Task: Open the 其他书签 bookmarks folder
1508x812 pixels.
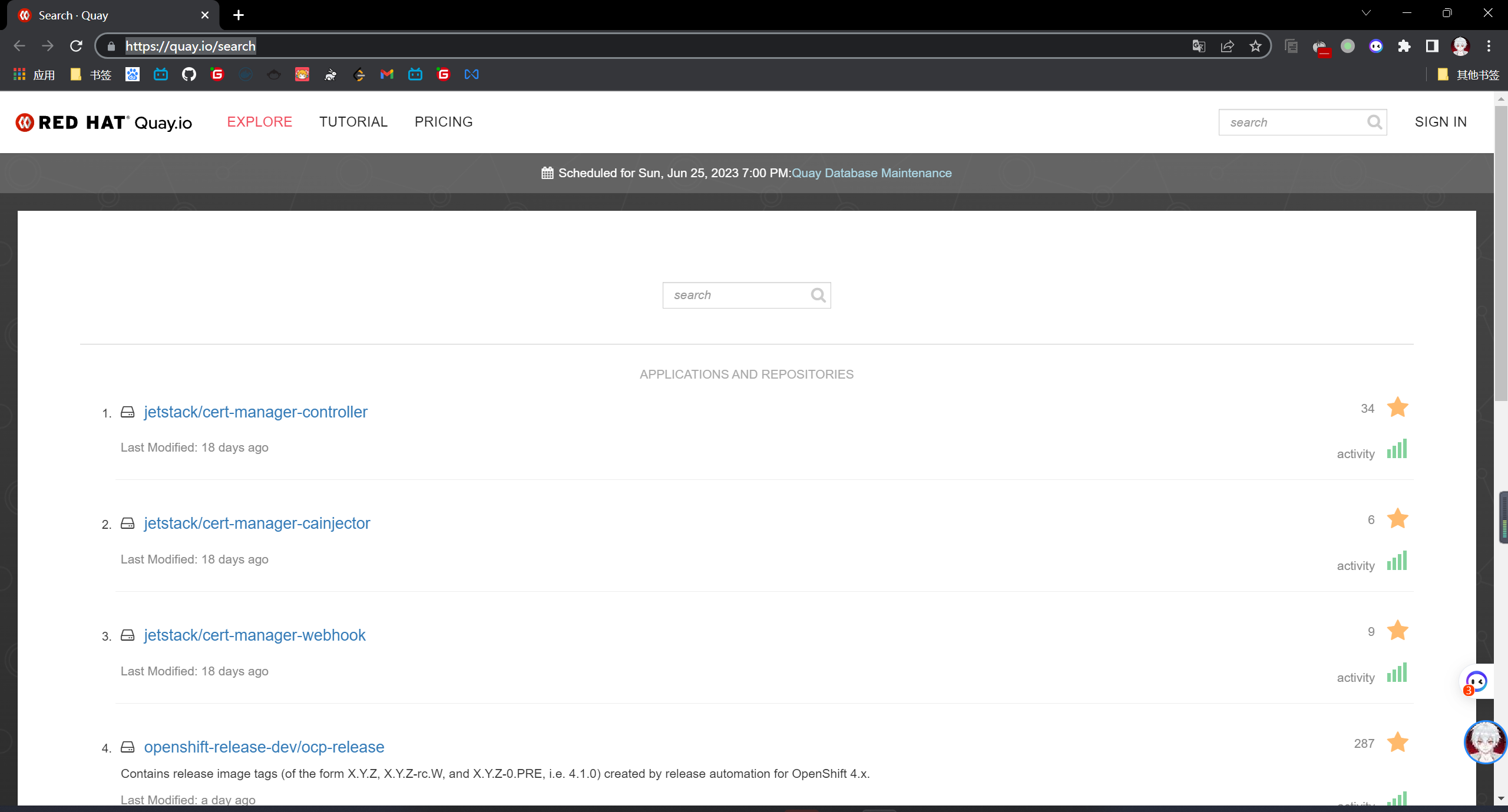Action: coord(1469,74)
